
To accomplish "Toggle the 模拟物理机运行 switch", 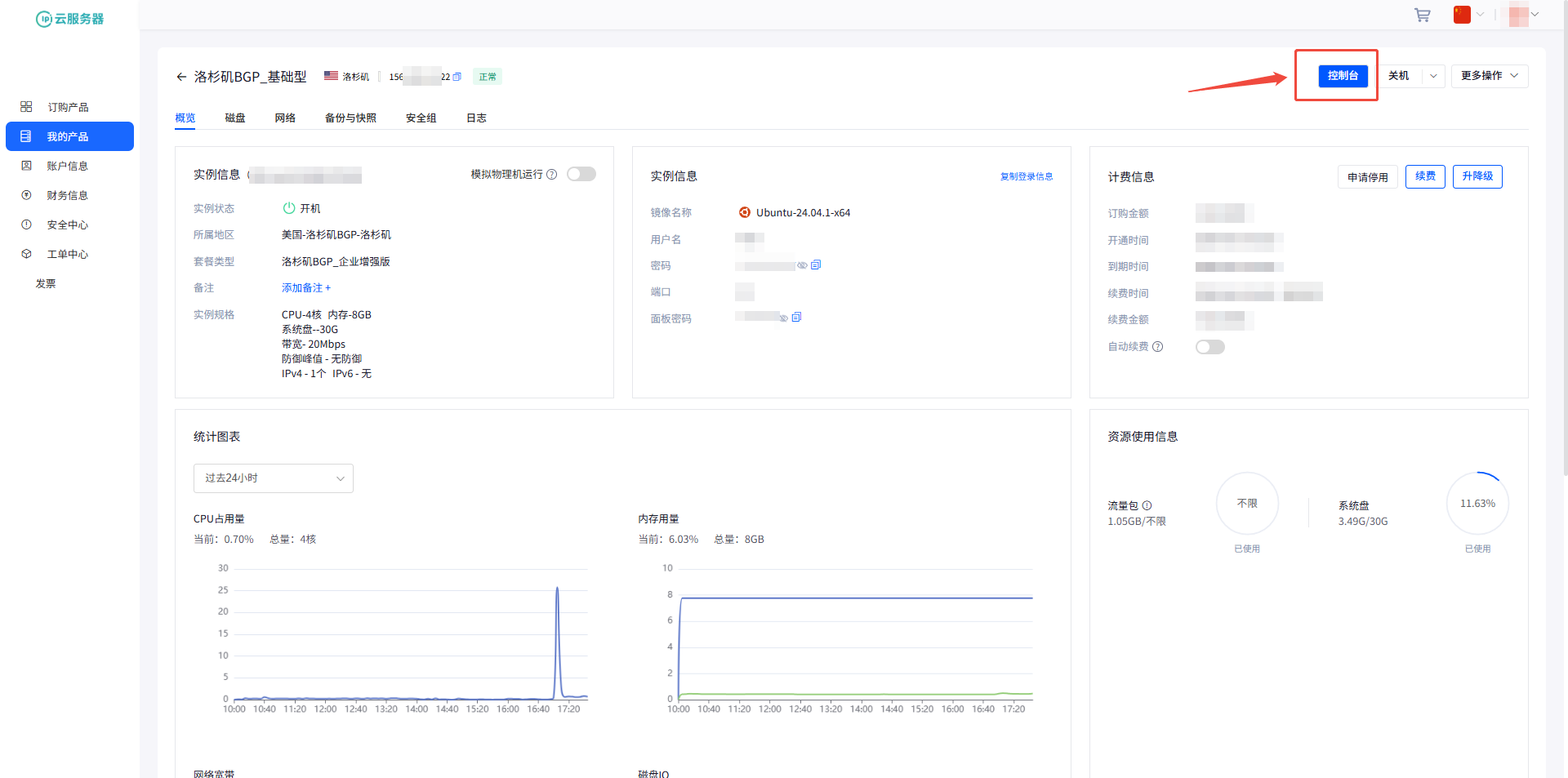I will point(581,175).
